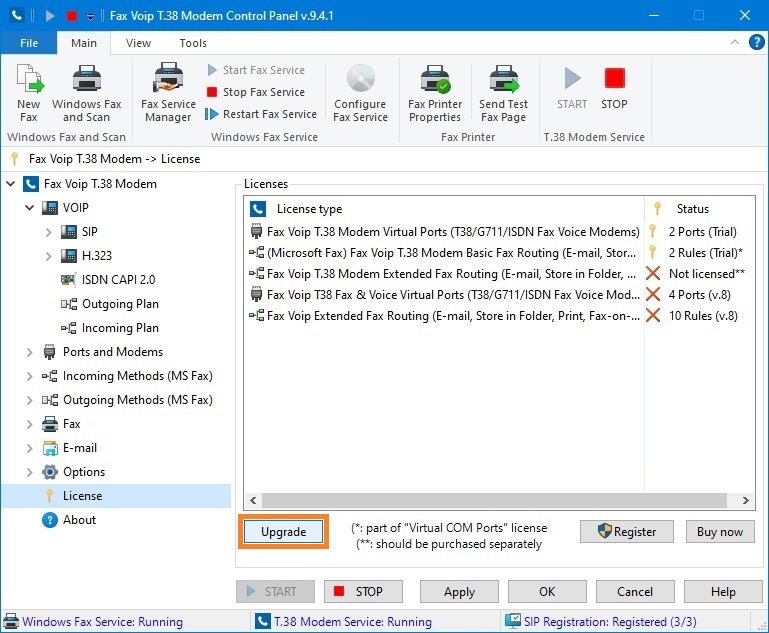Open the File menu
This screenshot has height=633, width=769.
coord(29,43)
